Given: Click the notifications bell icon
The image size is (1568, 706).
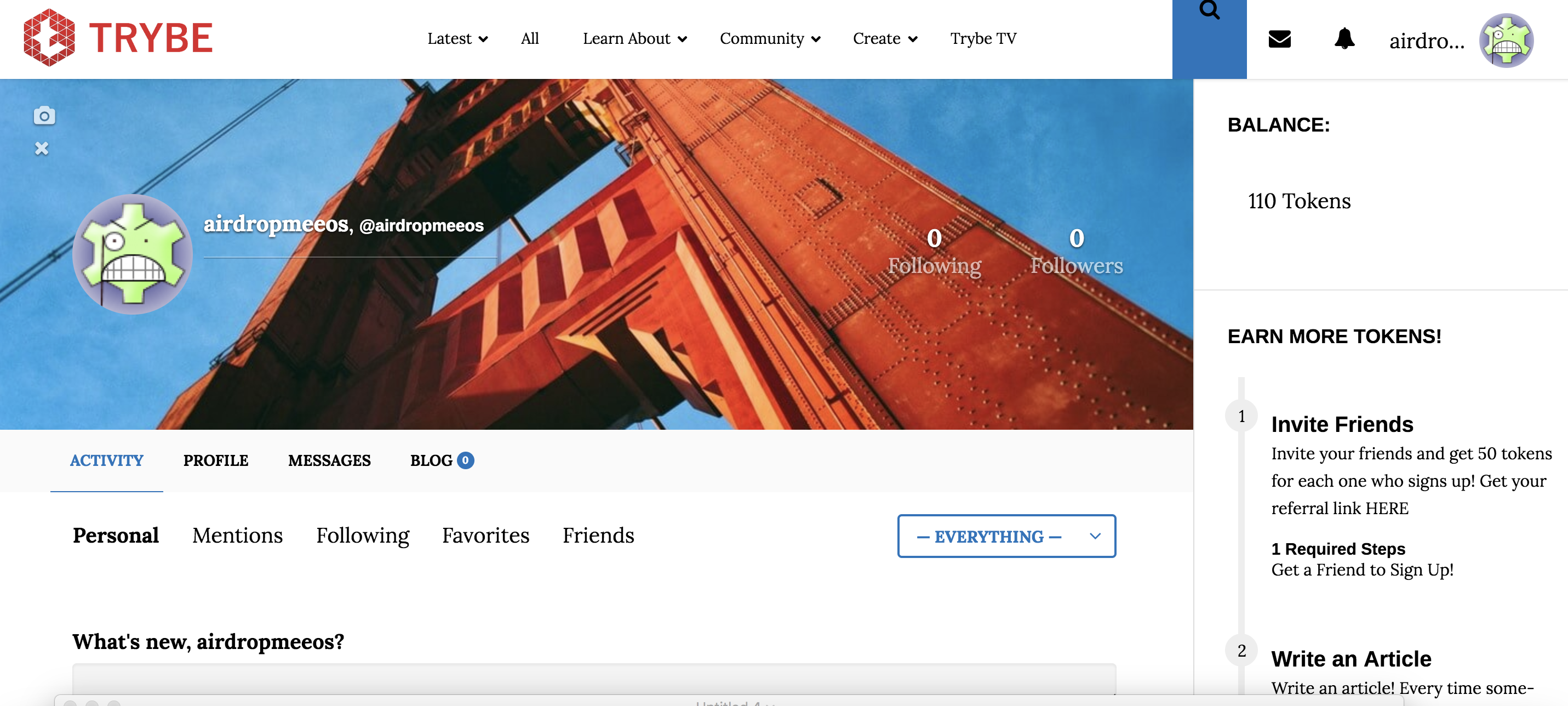Looking at the screenshot, I should pos(1344,39).
